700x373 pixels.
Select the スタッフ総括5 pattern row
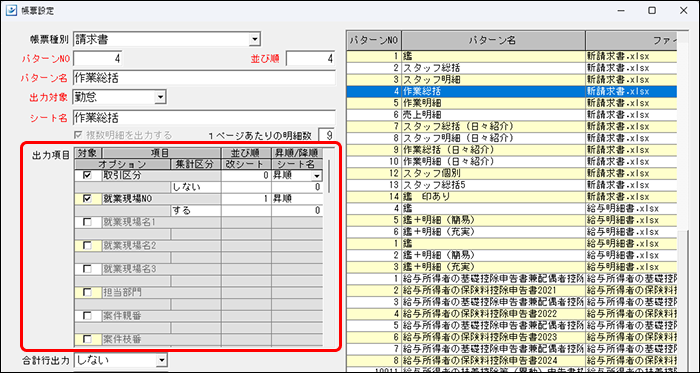[x=512, y=184]
